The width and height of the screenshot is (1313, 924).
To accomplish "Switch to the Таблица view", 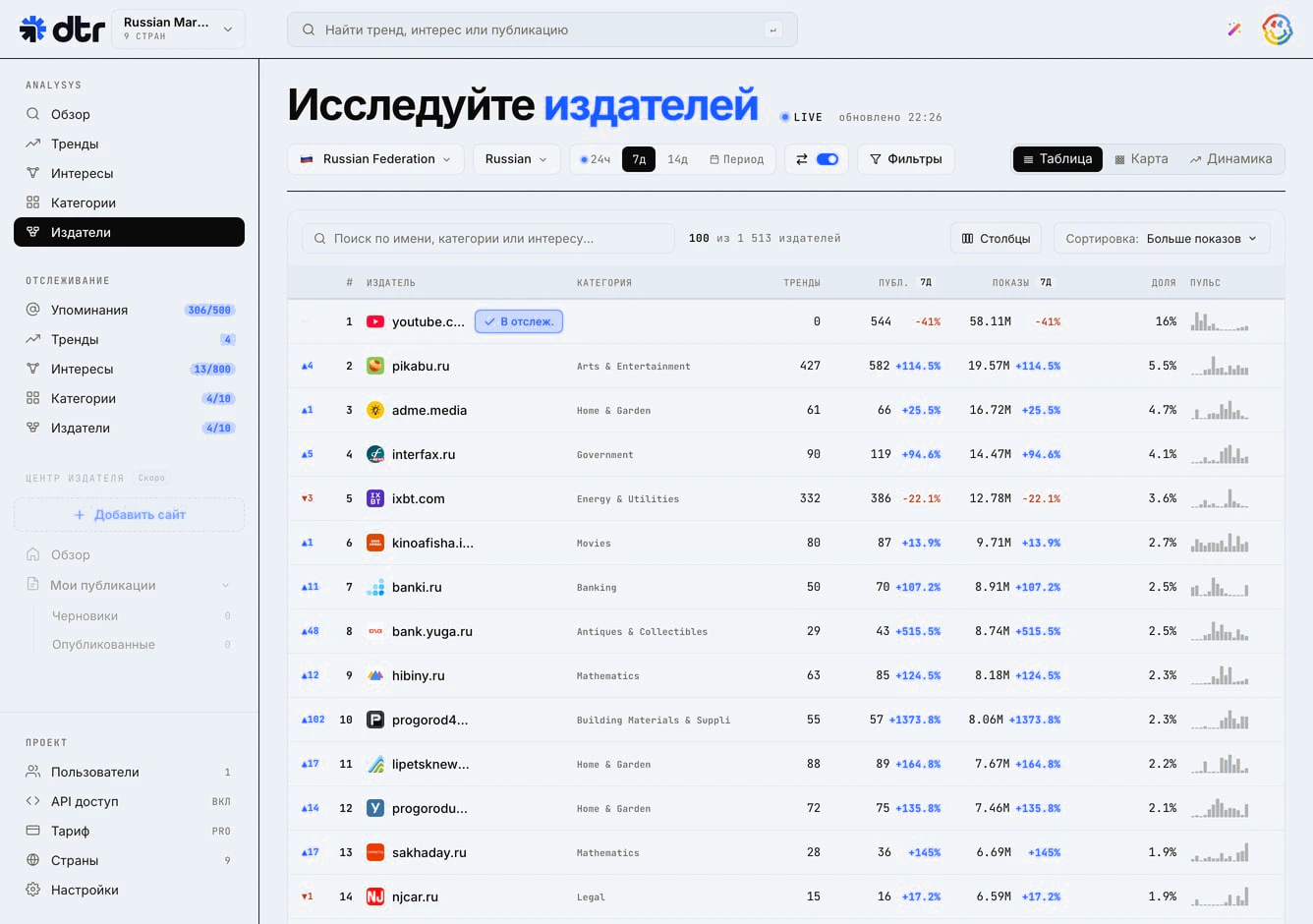I will click(x=1057, y=159).
